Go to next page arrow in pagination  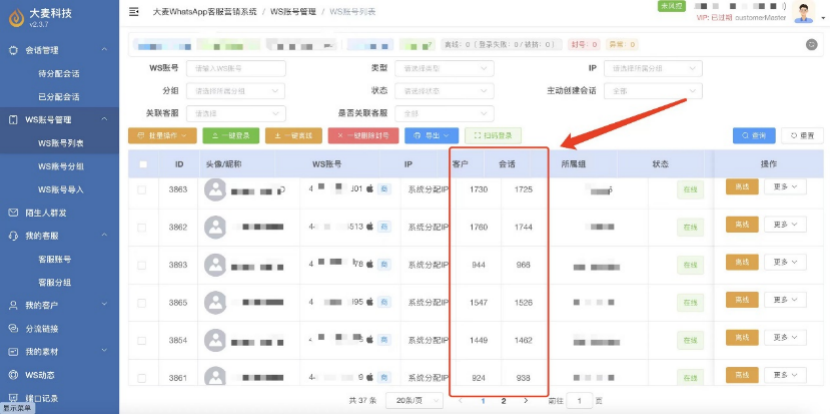click(526, 401)
